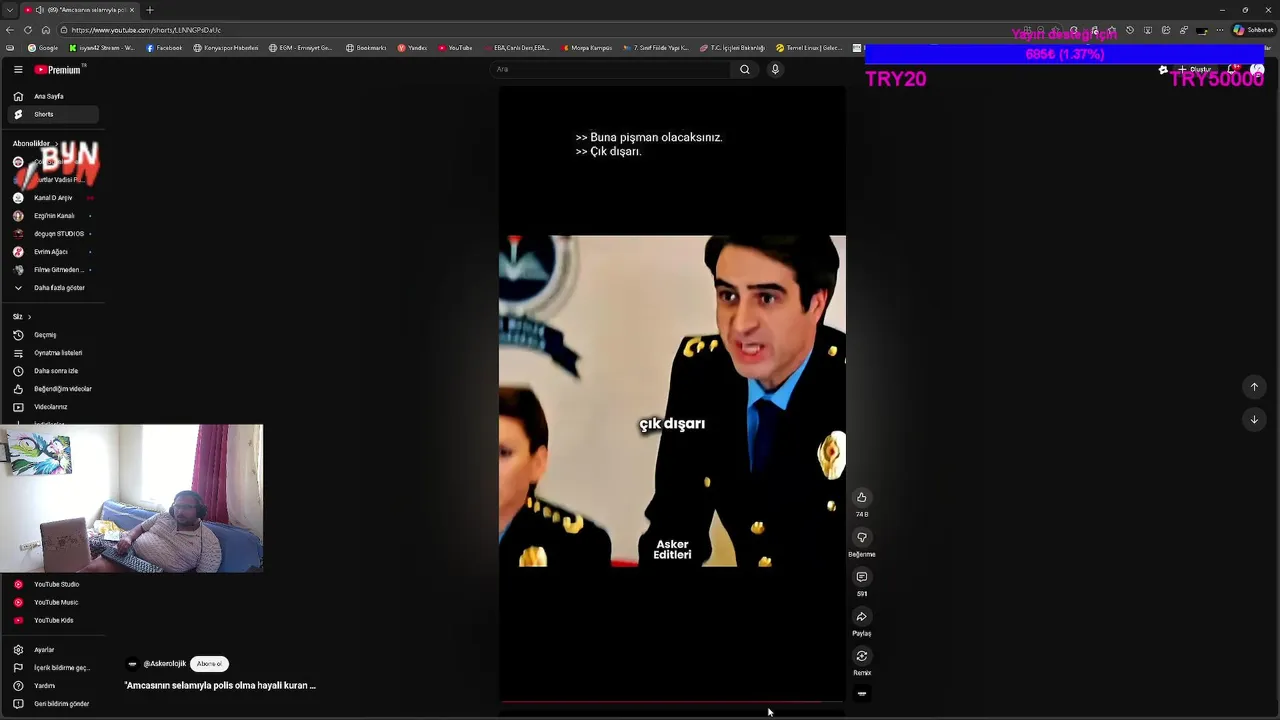This screenshot has width=1280, height=720.
Task: Close the current YouTube tab
Action: 132,10
